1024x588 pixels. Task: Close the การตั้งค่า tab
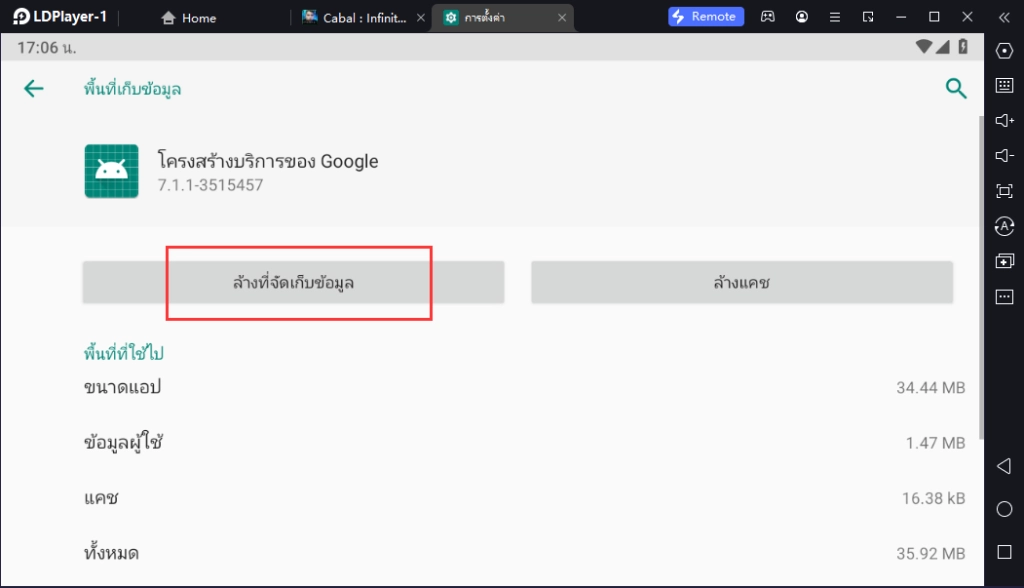562,18
